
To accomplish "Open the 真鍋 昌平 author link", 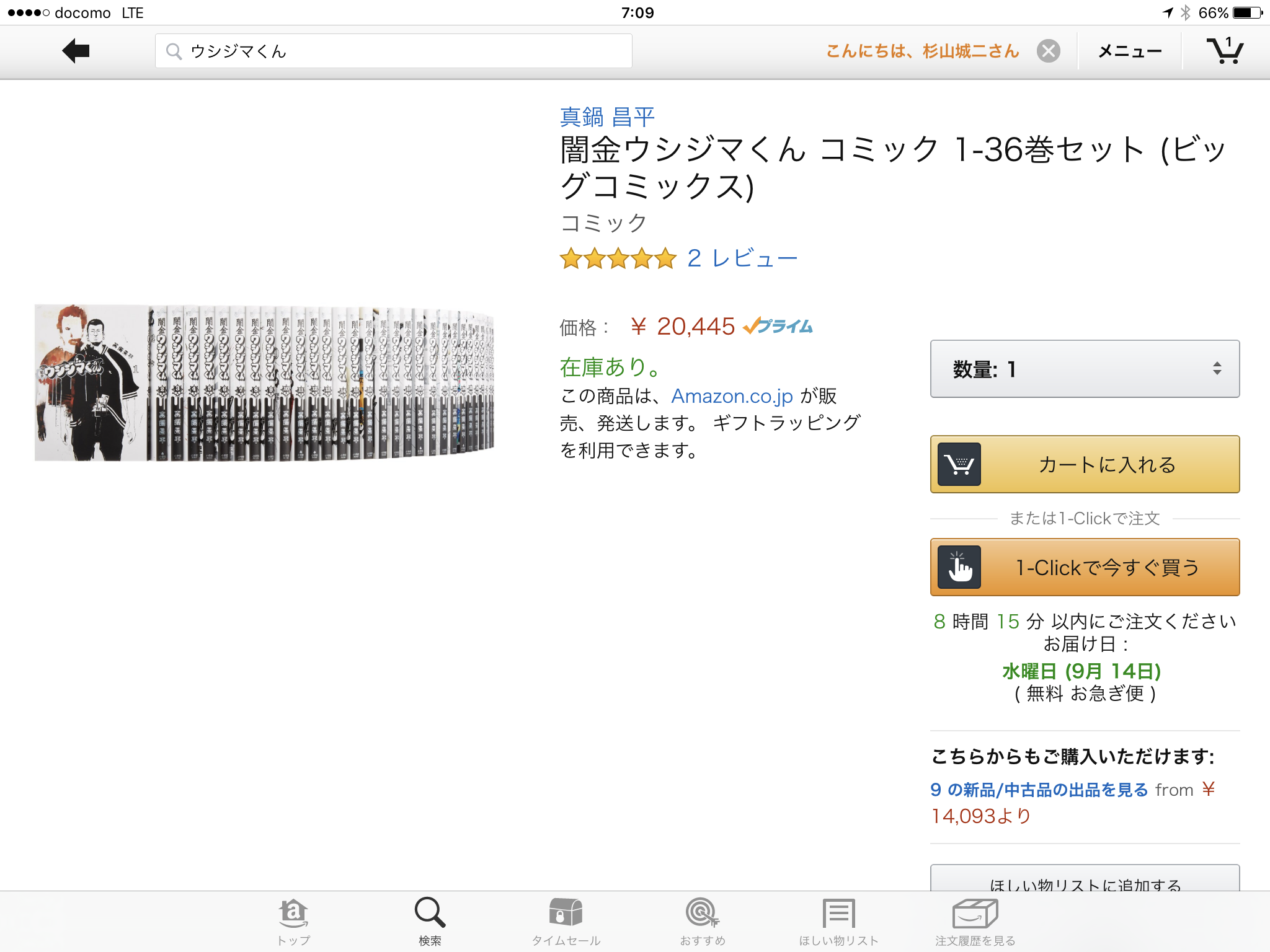I will pyautogui.click(x=607, y=117).
